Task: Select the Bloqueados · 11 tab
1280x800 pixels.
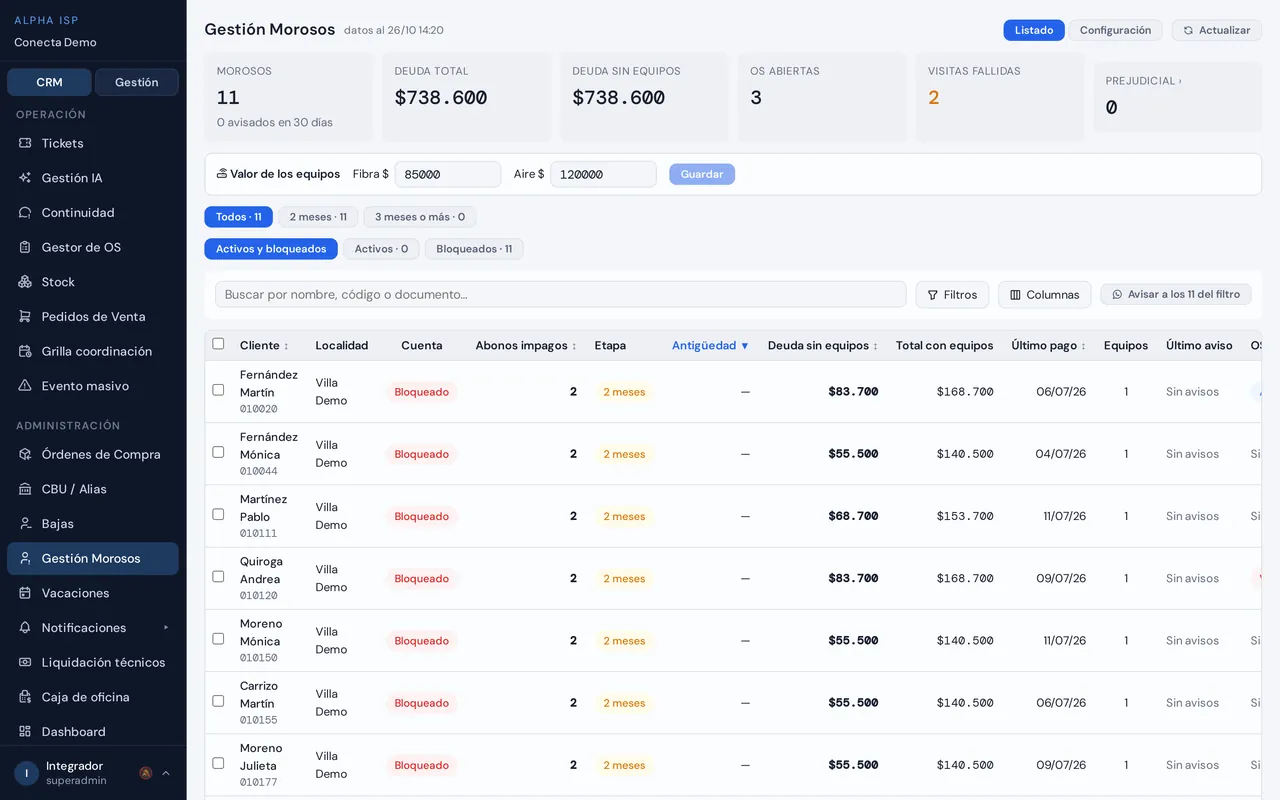Action: click(474, 249)
